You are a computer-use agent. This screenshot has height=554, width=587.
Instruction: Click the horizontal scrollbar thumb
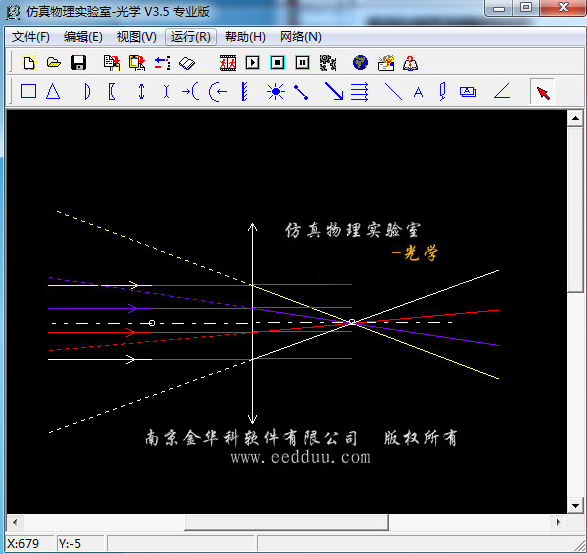(x=286, y=522)
